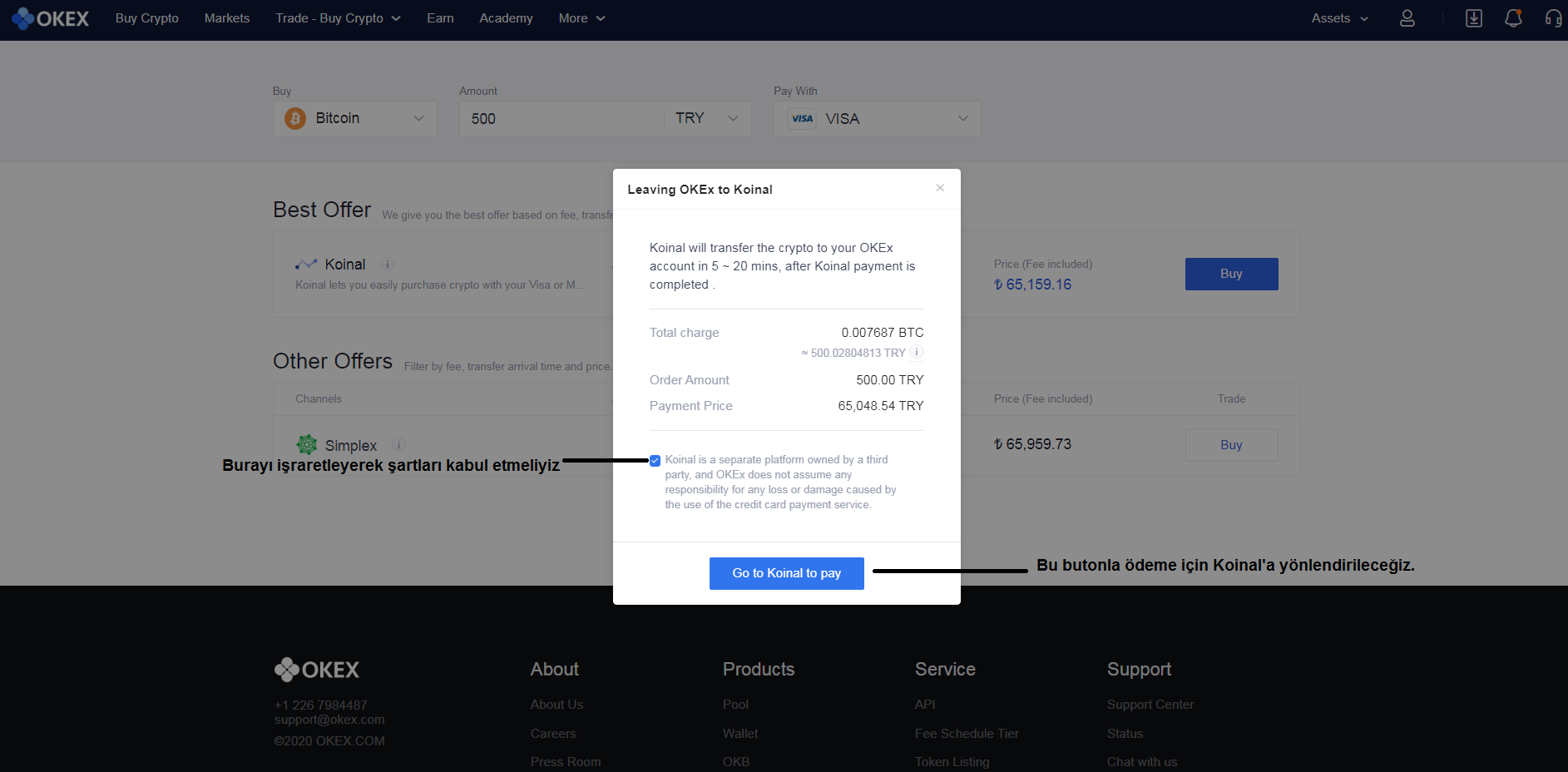1568x772 pixels.
Task: Click the Koinal logo icon
Action: [306, 265]
